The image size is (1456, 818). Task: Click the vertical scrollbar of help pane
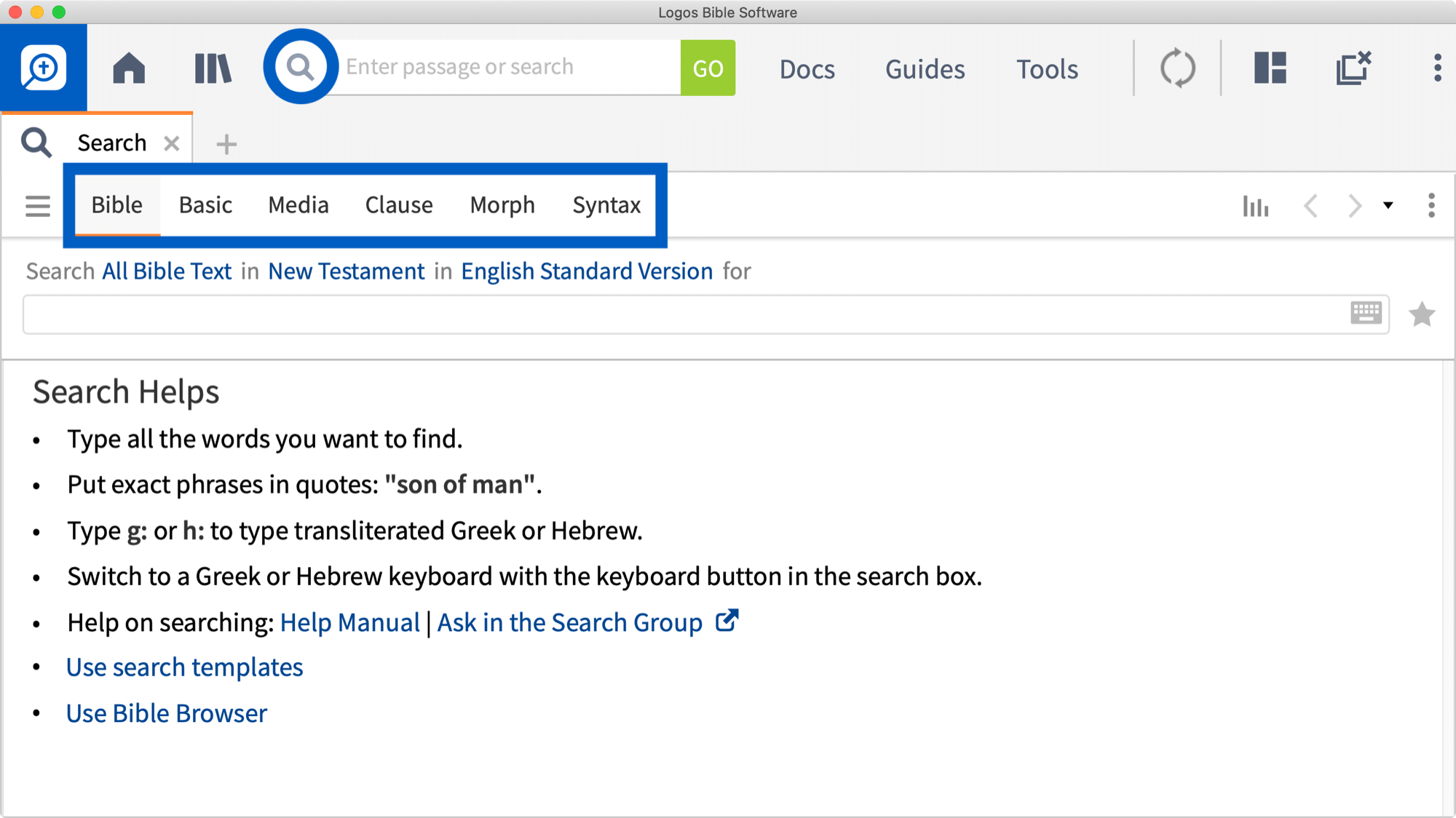click(x=1449, y=588)
